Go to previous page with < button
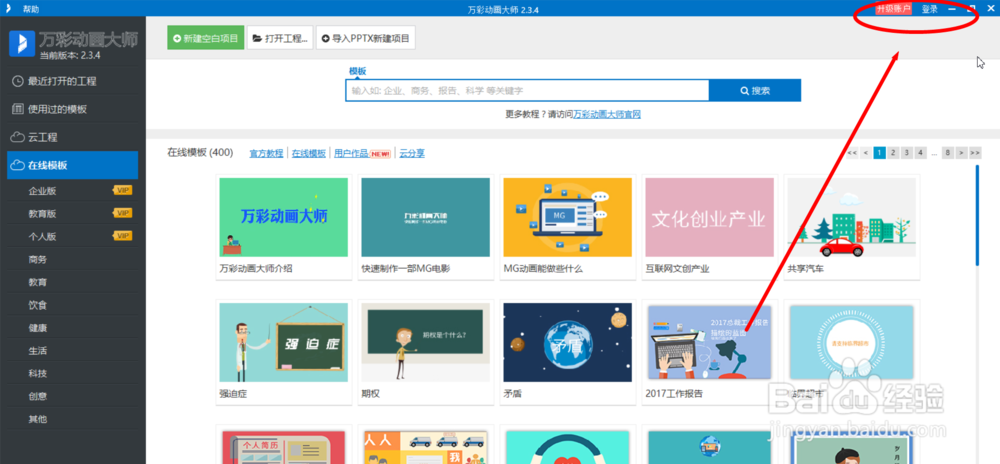Image resolution: width=1000 pixels, height=464 pixels. point(865,153)
